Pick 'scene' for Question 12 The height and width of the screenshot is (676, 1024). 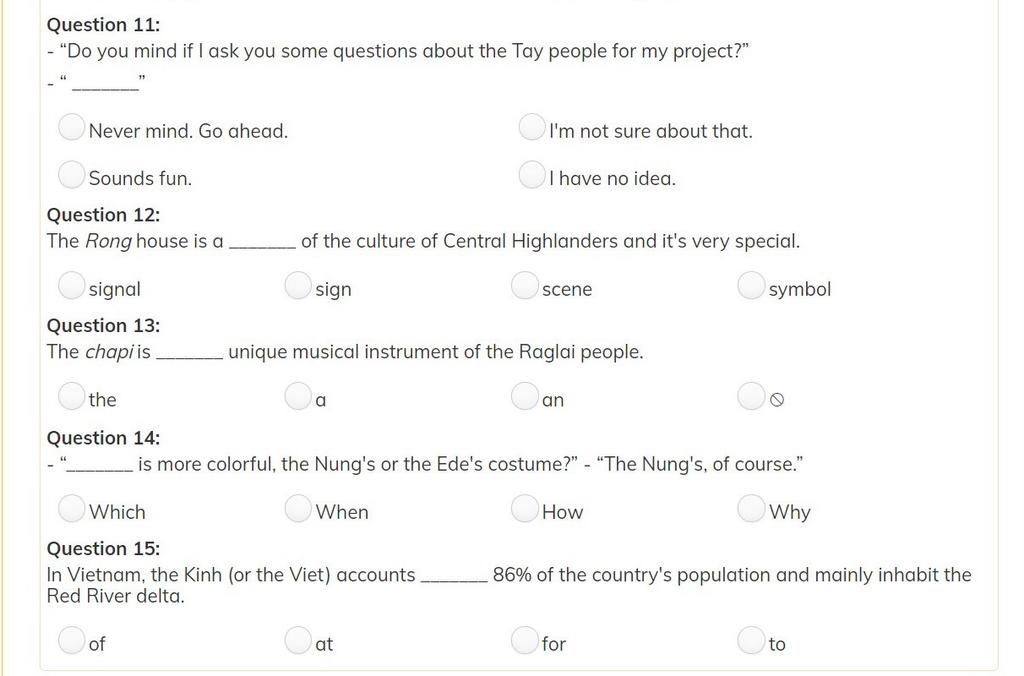[524, 285]
